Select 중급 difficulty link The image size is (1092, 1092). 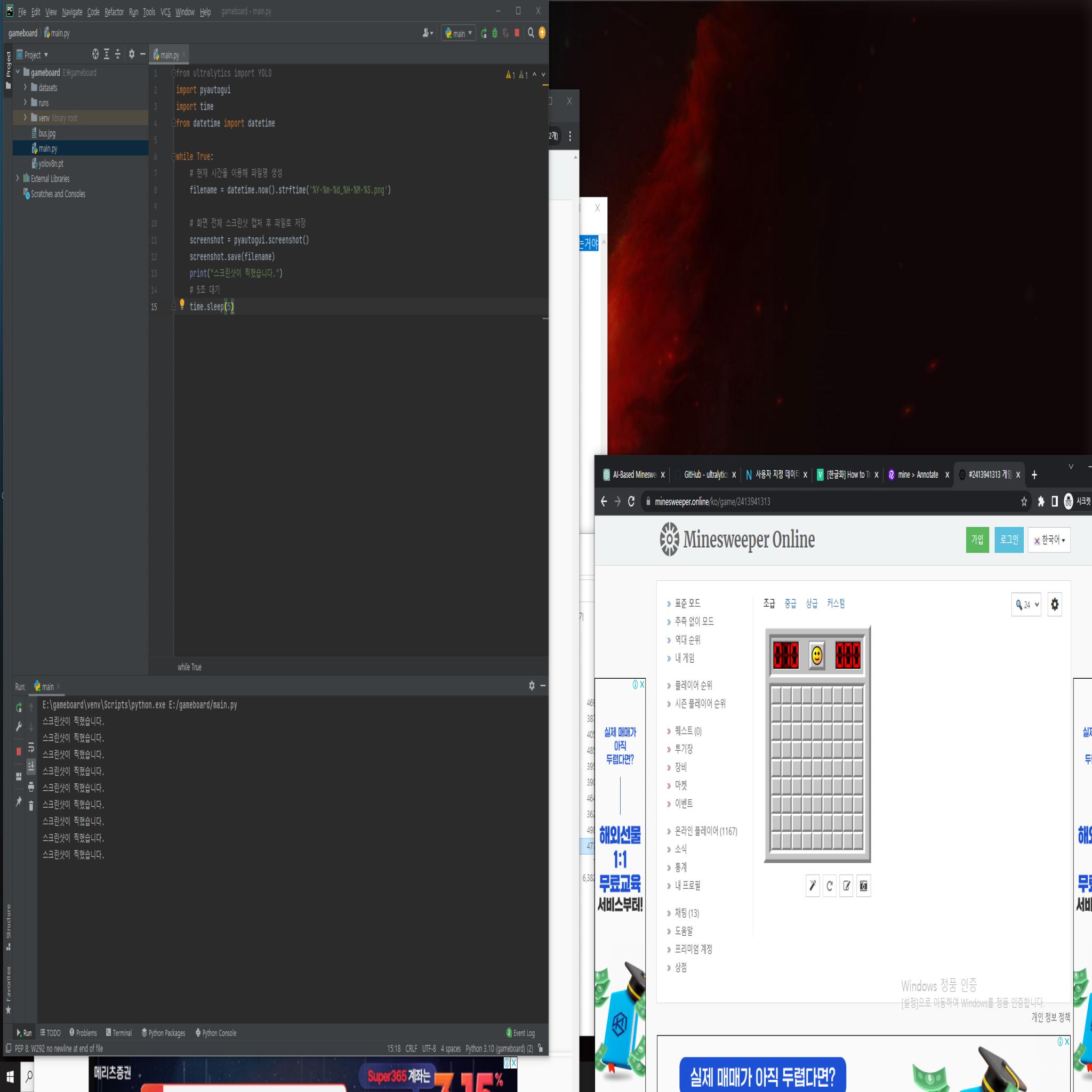pos(790,603)
